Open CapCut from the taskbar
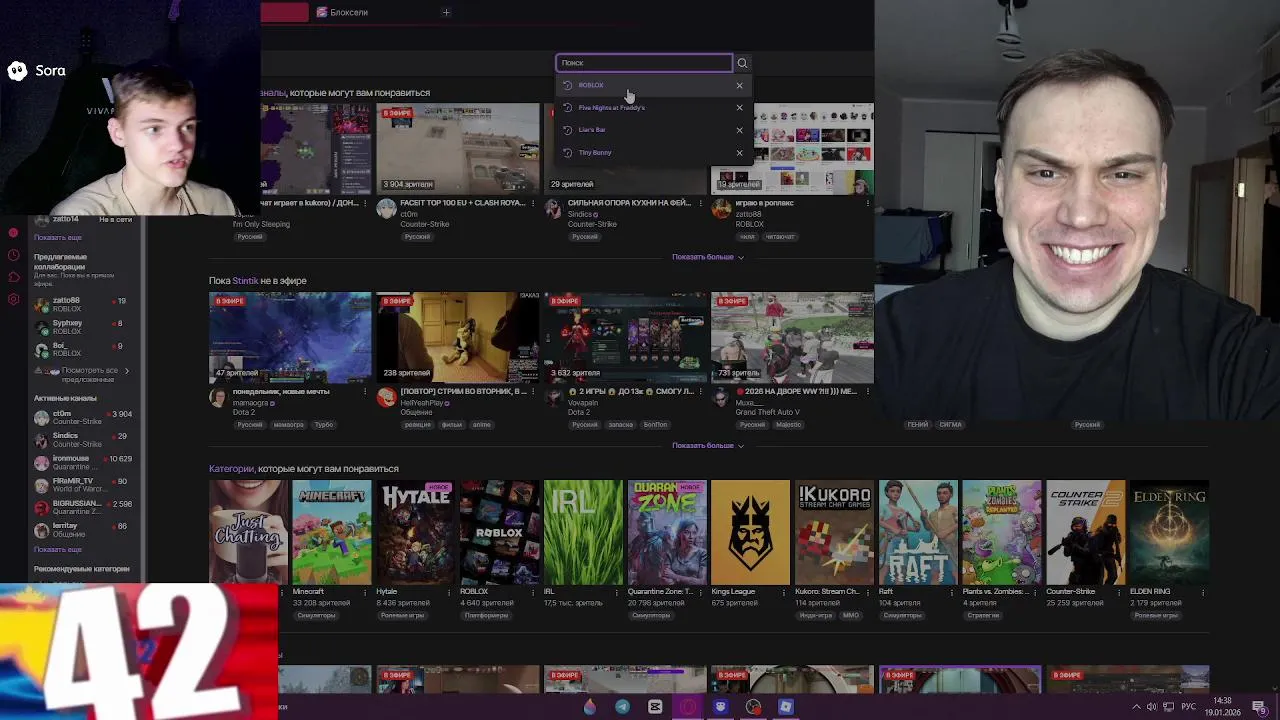Screen dimensions: 1280x720 655,707
